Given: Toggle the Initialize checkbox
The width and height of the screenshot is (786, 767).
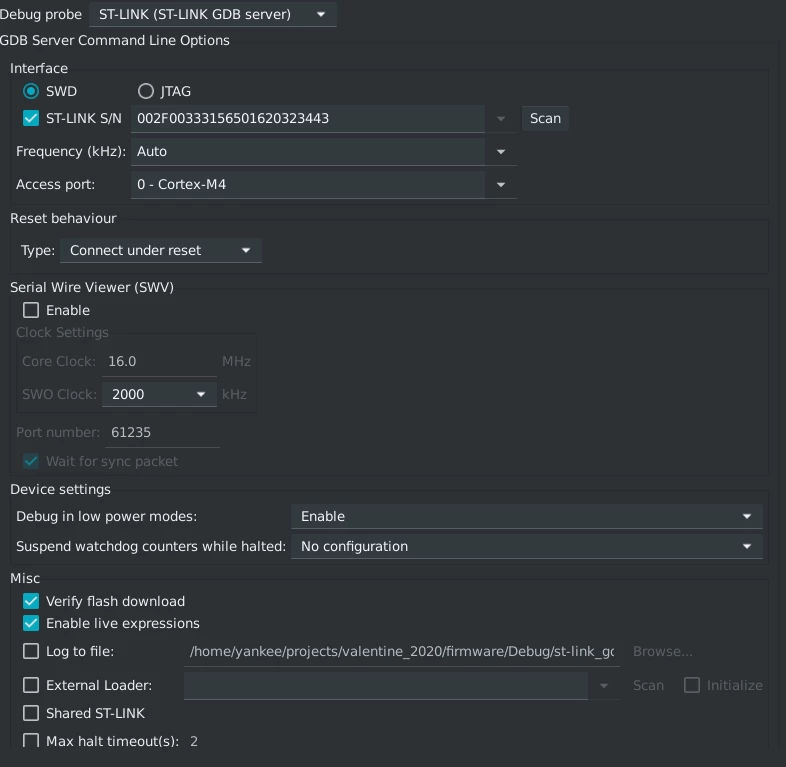Looking at the screenshot, I should (692, 685).
